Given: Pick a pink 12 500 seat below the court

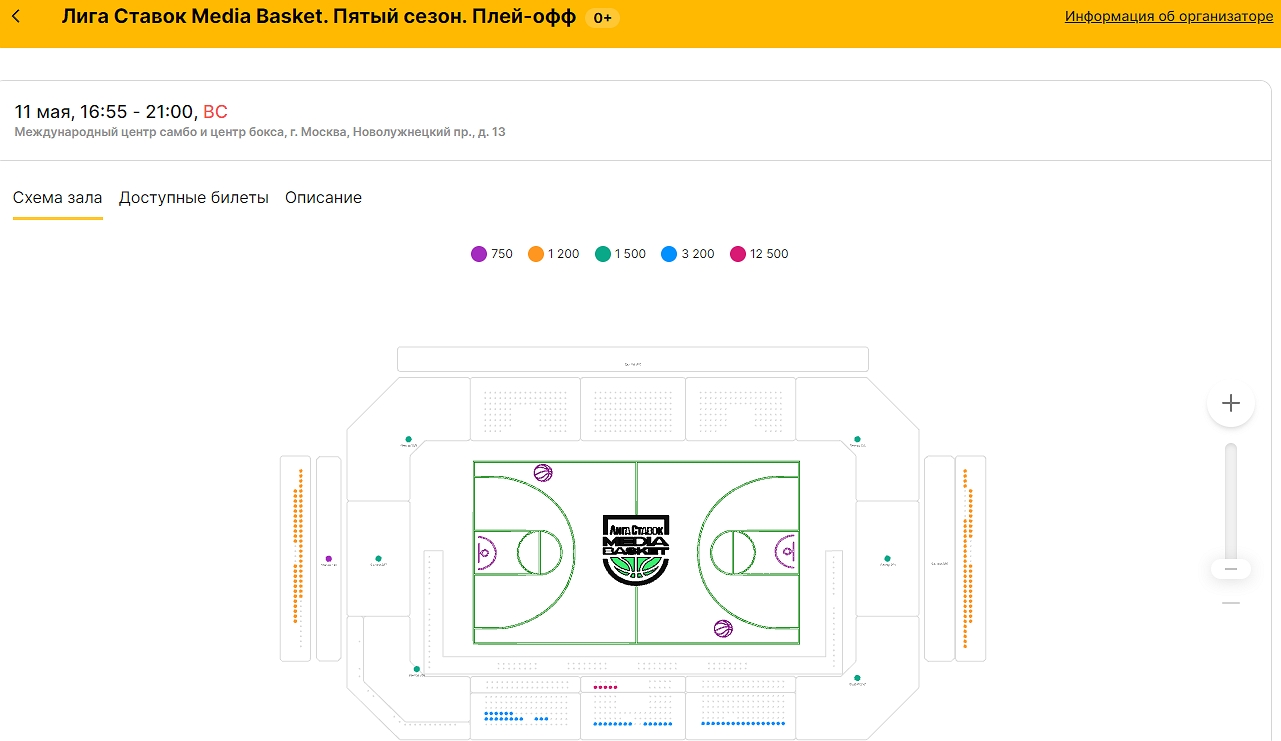Looking at the screenshot, I should (x=605, y=686).
